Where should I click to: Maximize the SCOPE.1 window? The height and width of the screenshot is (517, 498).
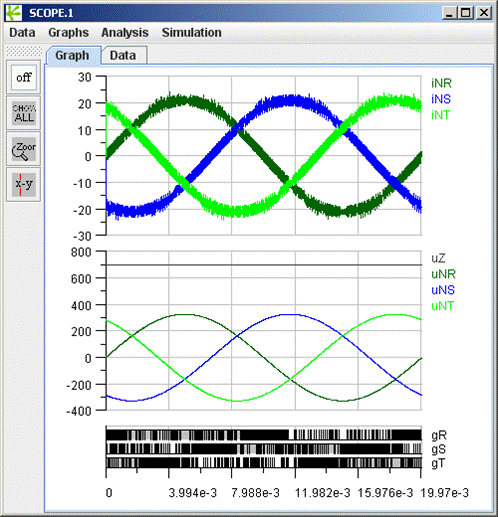coord(466,13)
